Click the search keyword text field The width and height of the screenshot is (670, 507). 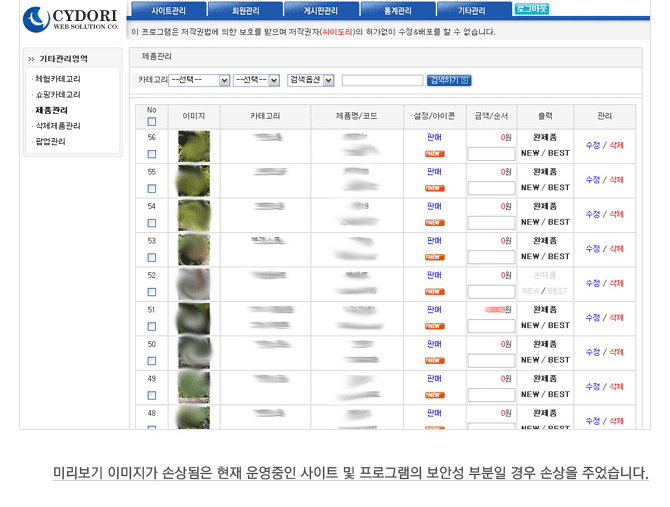coord(382,80)
